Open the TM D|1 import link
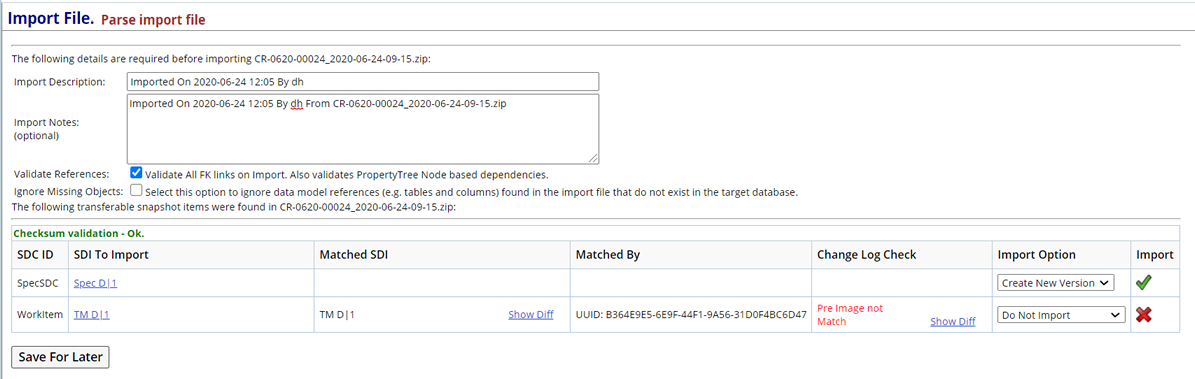The width and height of the screenshot is (1195, 379). coord(91,314)
